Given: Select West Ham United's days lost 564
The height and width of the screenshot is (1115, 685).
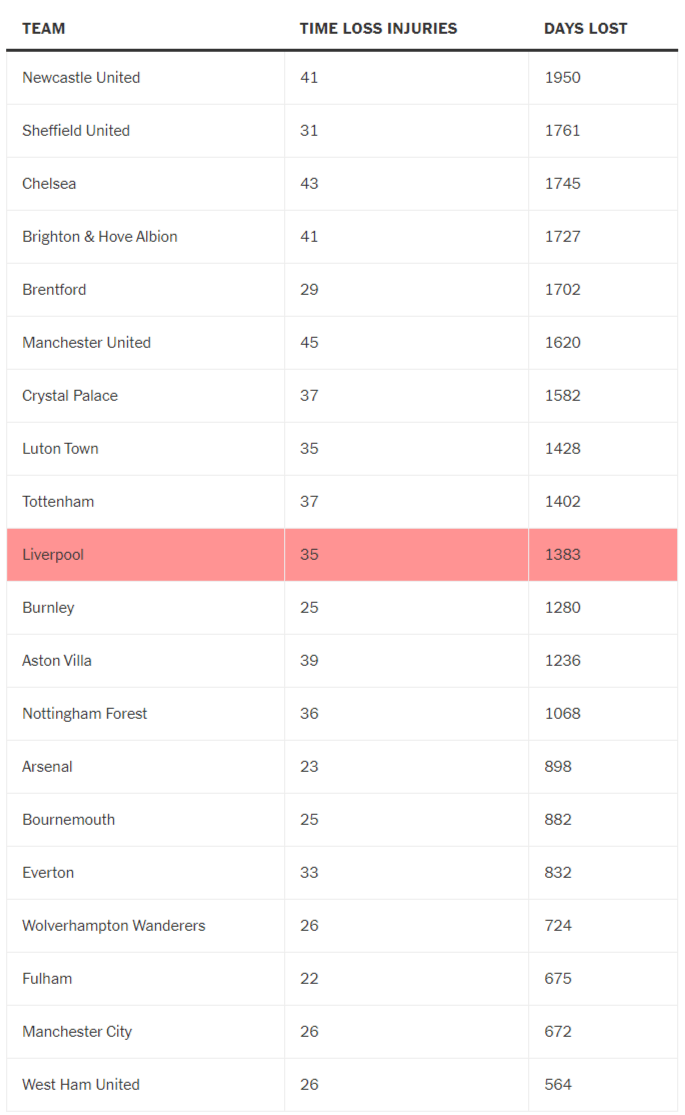Looking at the screenshot, I should (x=559, y=1085).
